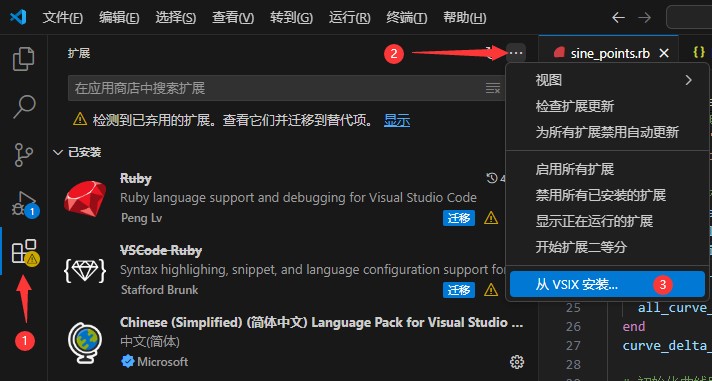The width and height of the screenshot is (712, 381).
Task: Click line number 26 in editor gutter
Action: (x=574, y=327)
